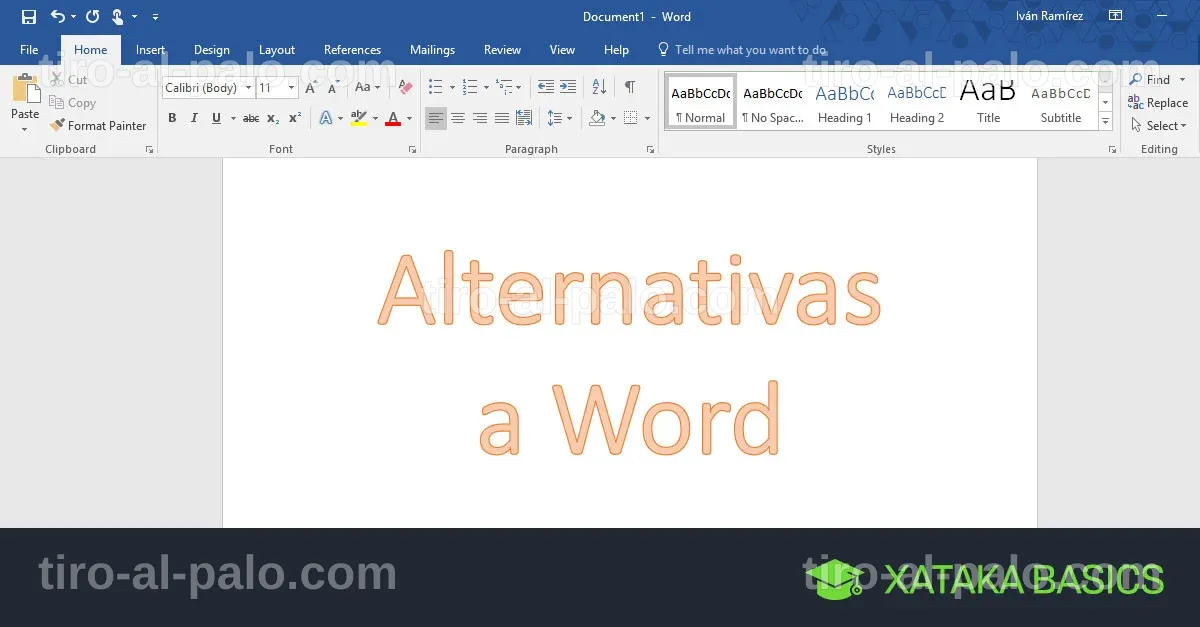Open the File tab
The width and height of the screenshot is (1200, 627).
[29, 50]
